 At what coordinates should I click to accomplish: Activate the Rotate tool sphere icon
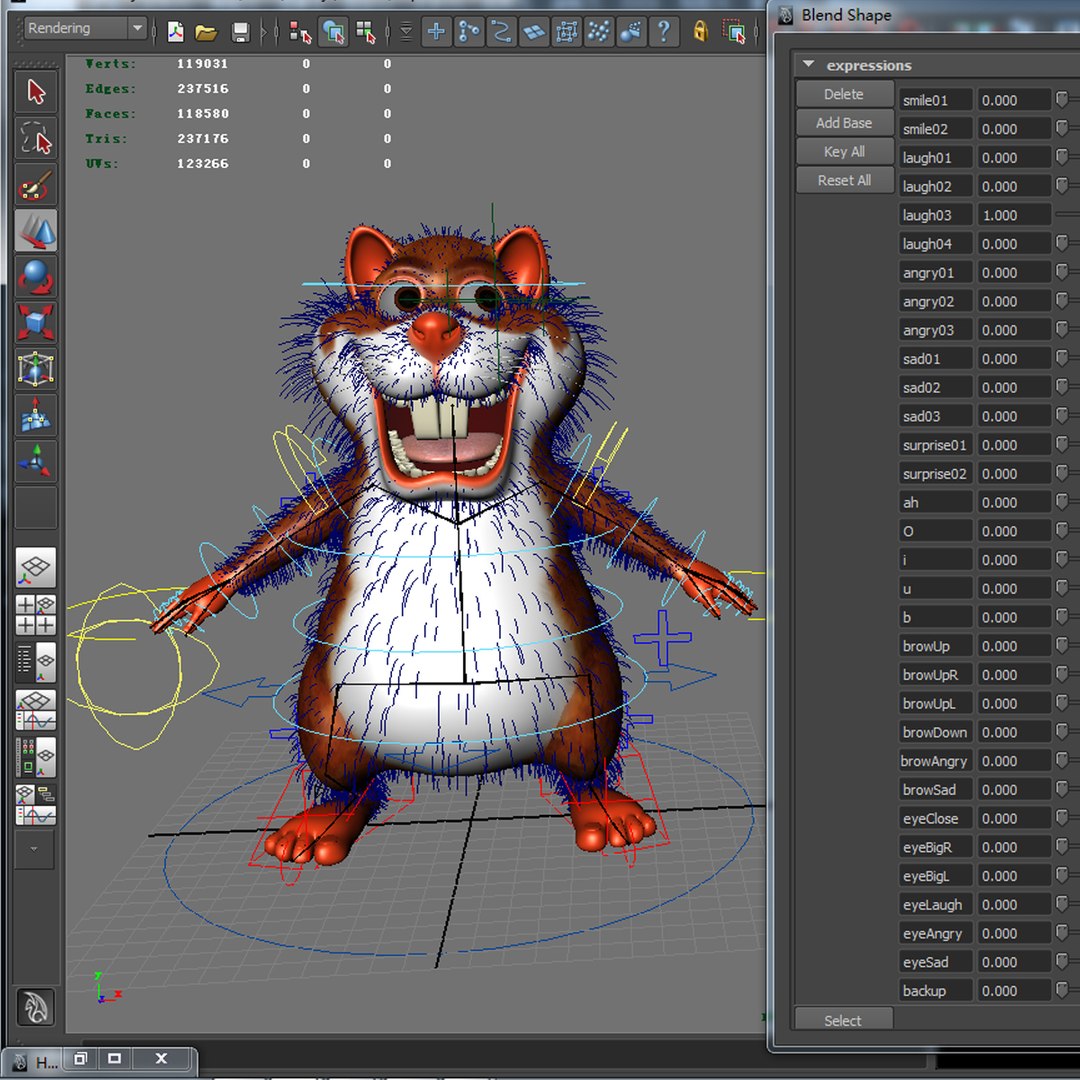[x=36, y=276]
